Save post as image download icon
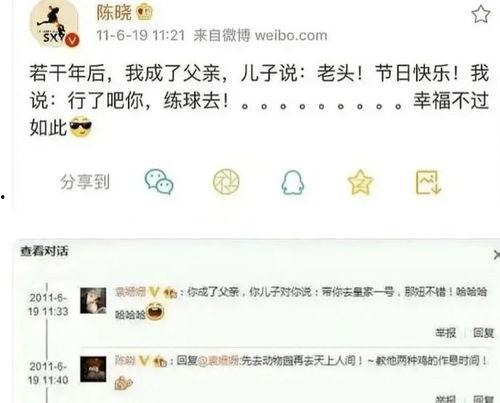The image size is (500, 403). 428,182
